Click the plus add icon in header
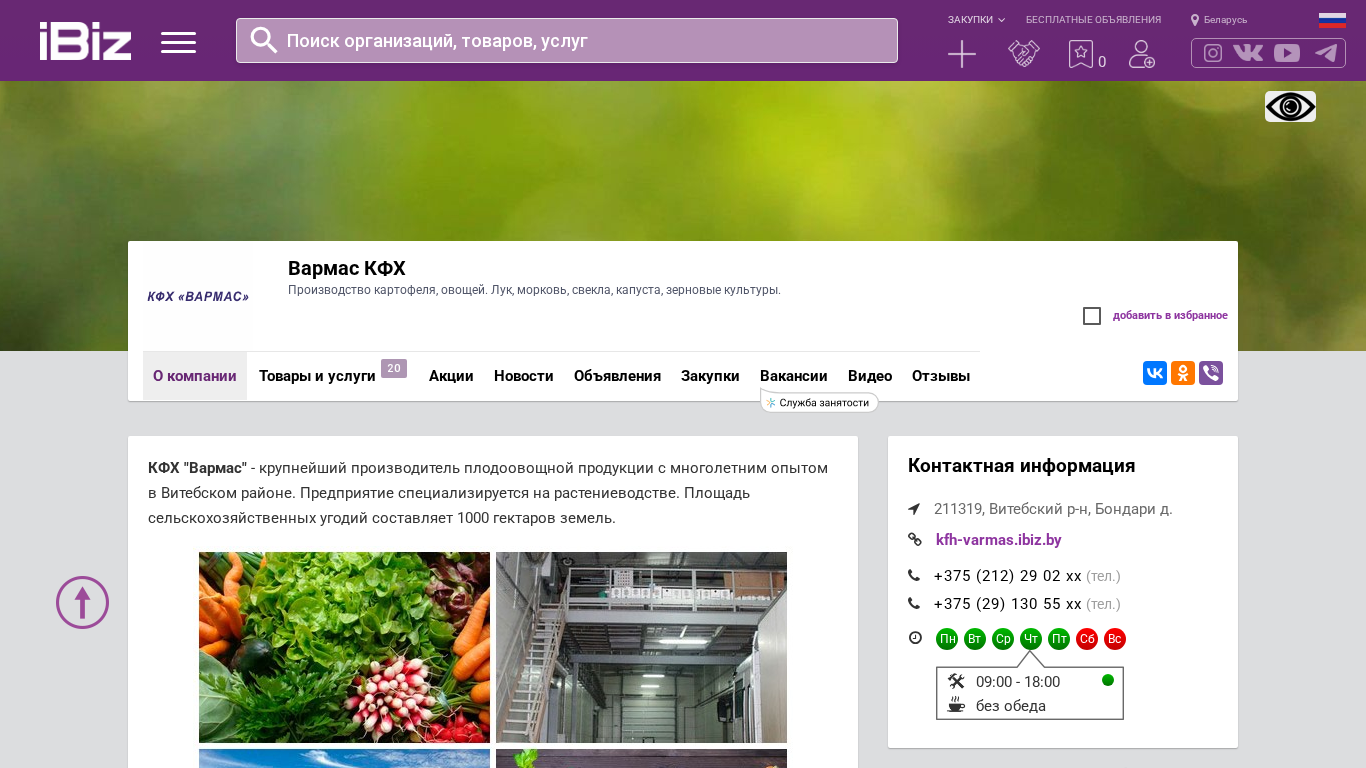 961,54
